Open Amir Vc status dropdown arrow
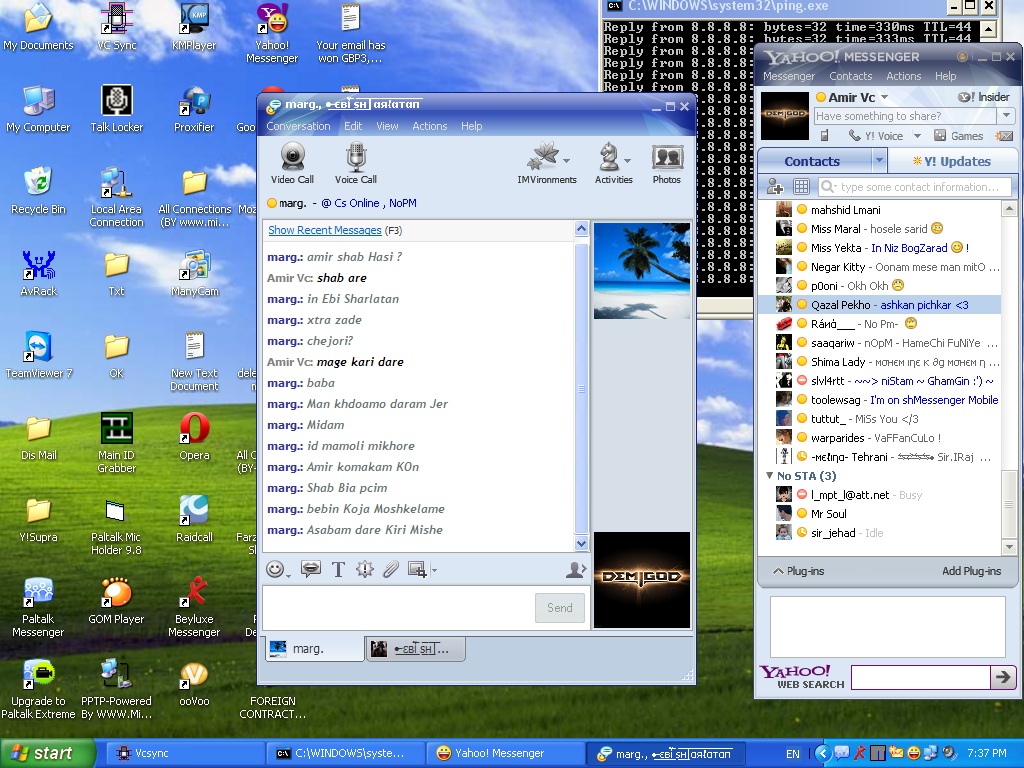This screenshot has height=768, width=1024. click(884, 97)
